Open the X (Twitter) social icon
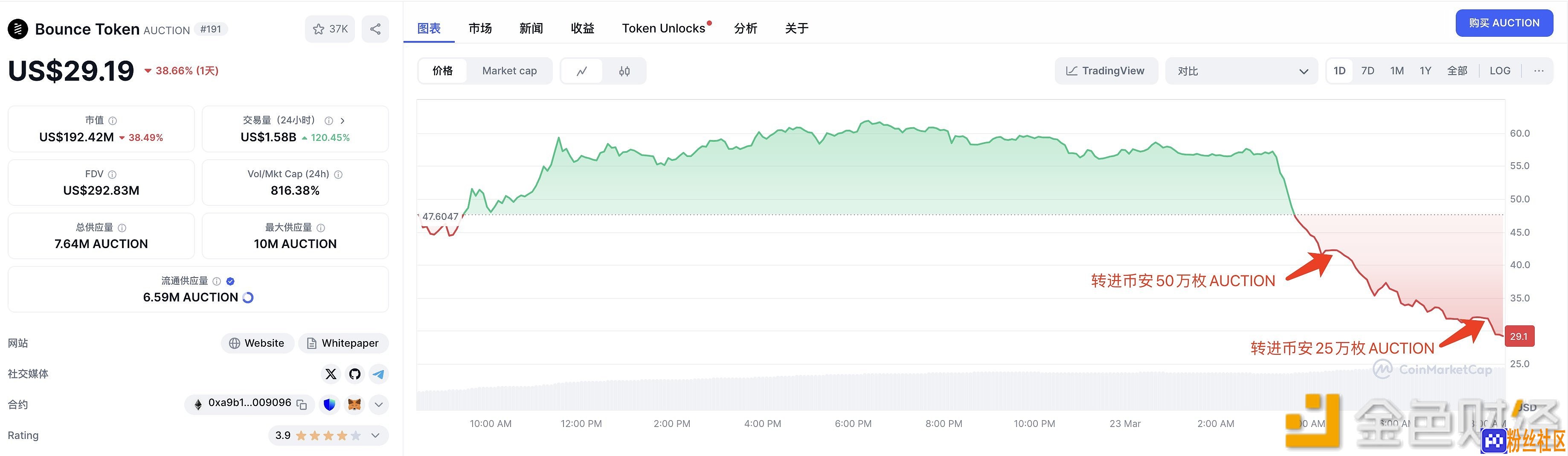 [331, 374]
